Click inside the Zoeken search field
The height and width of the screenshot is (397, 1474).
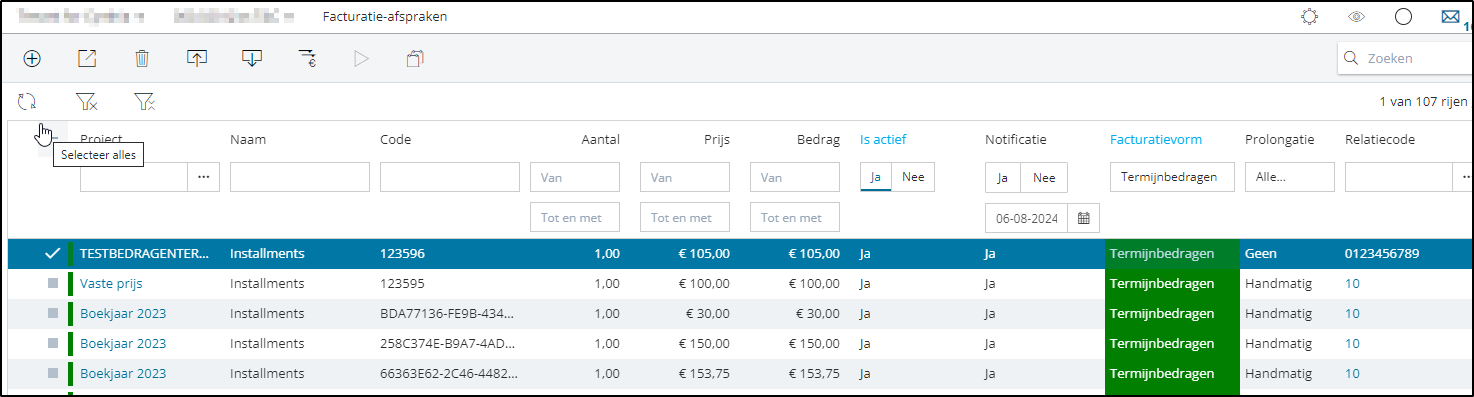tap(1406, 58)
